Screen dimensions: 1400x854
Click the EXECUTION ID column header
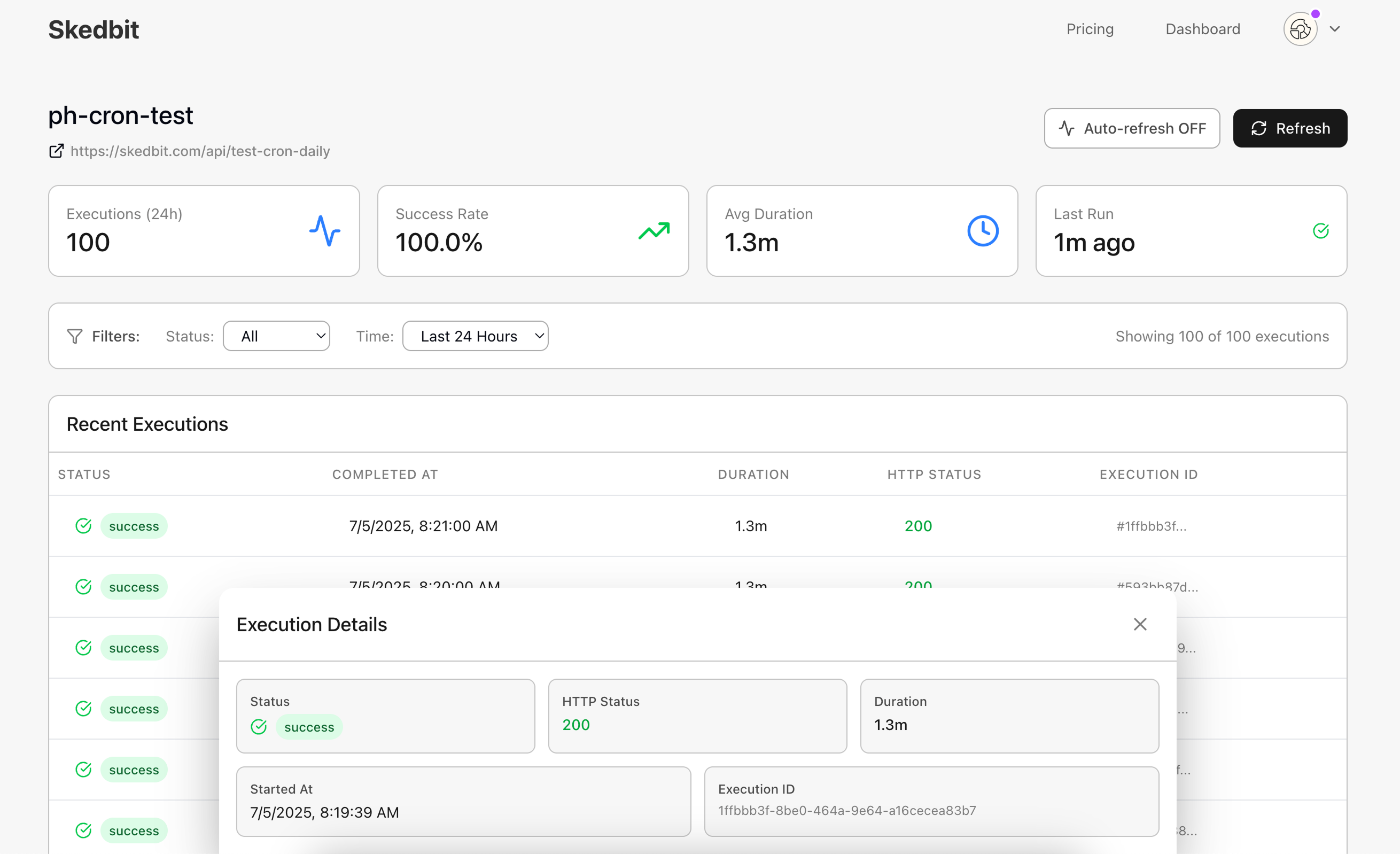click(x=1148, y=475)
